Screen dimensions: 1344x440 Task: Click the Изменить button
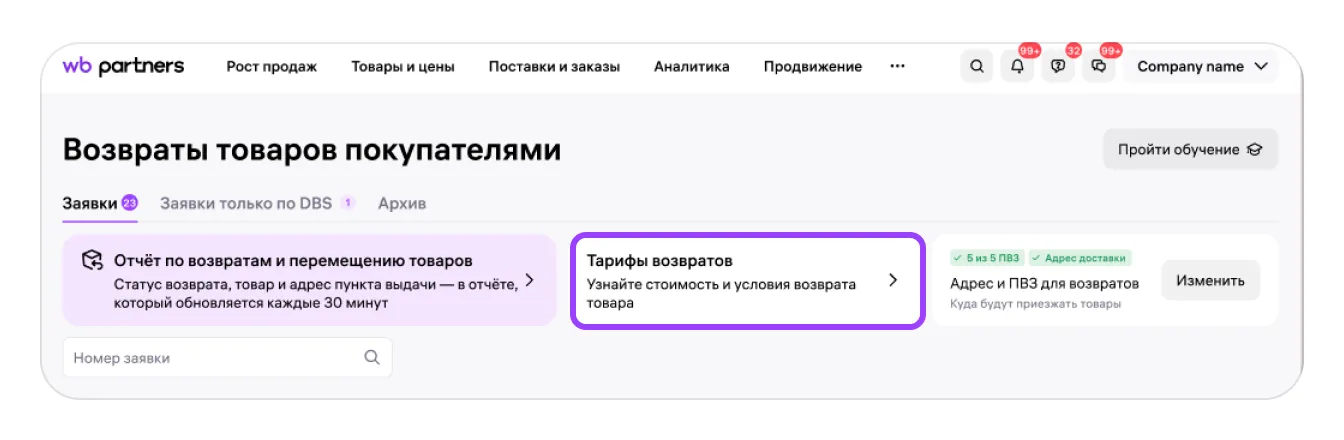1210,280
